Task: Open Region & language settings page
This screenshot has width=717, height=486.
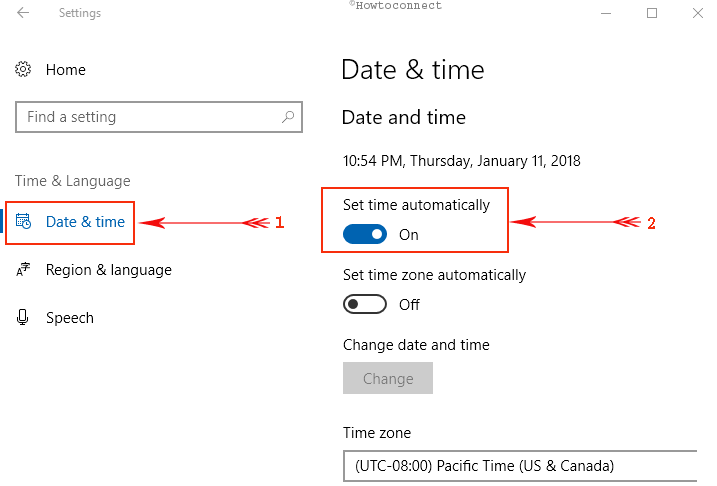Action: click(108, 270)
